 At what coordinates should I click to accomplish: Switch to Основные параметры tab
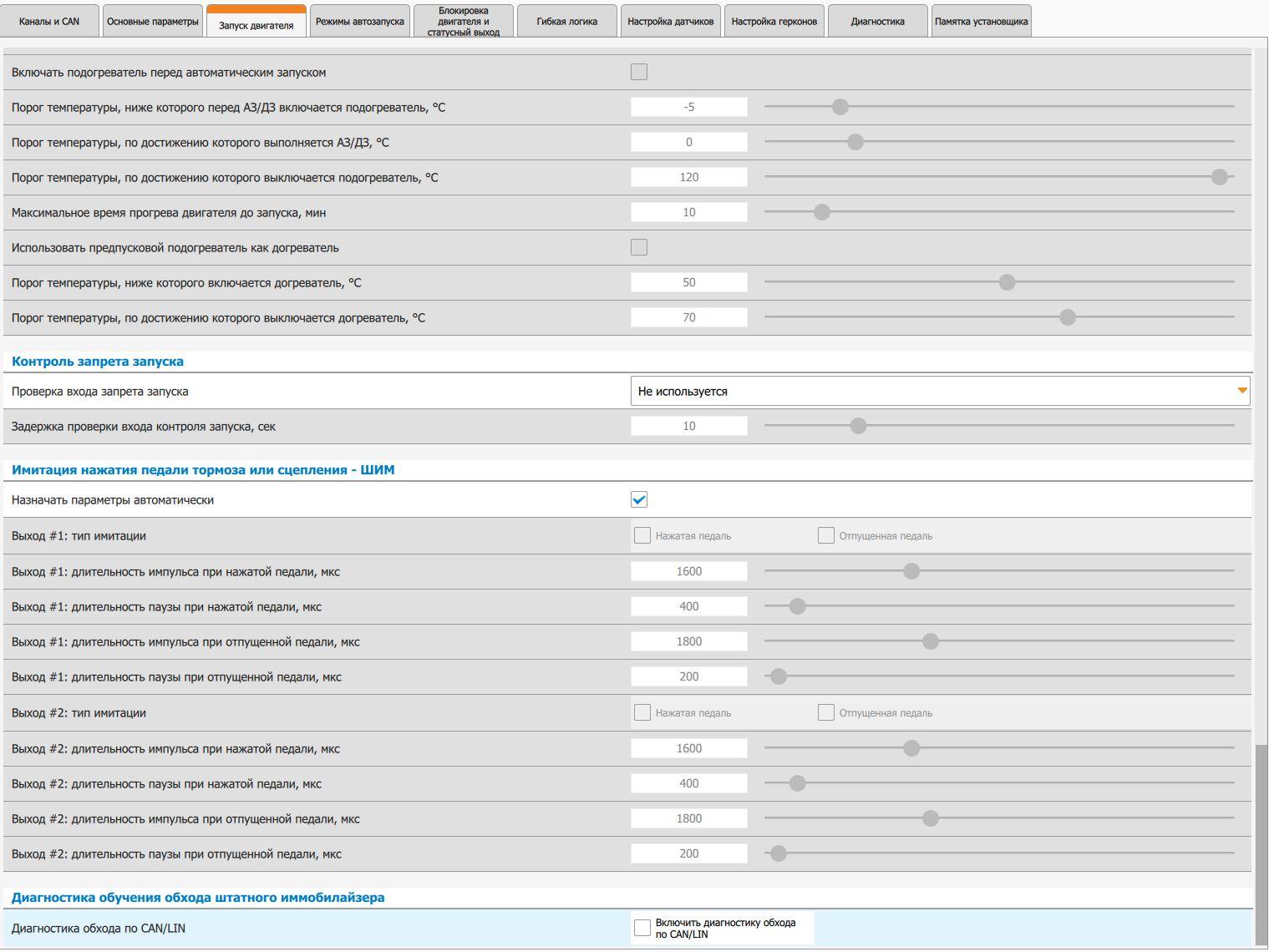pos(153,21)
